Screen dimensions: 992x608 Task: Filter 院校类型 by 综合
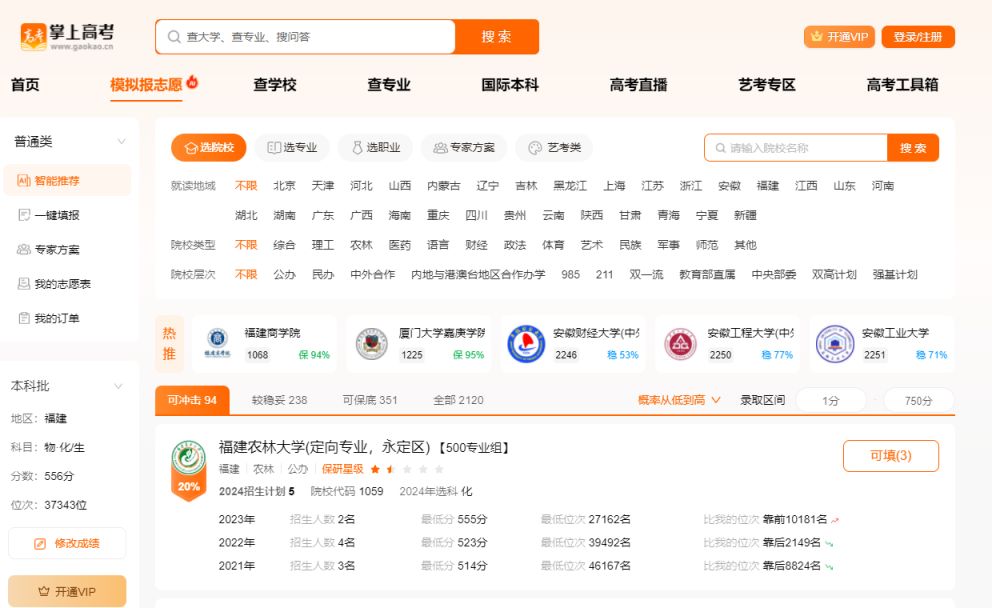tap(284, 245)
